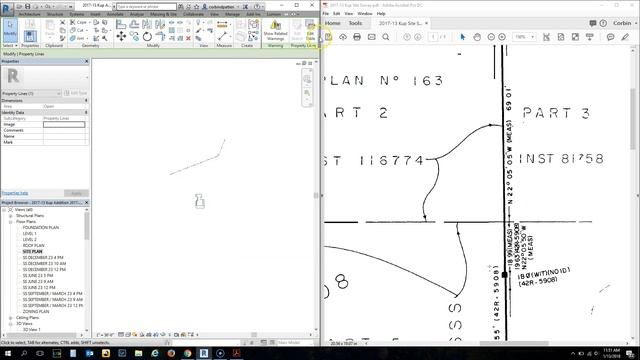Open the Corbin account dropdown
Screen dimensions: 640x360
[624, 23]
